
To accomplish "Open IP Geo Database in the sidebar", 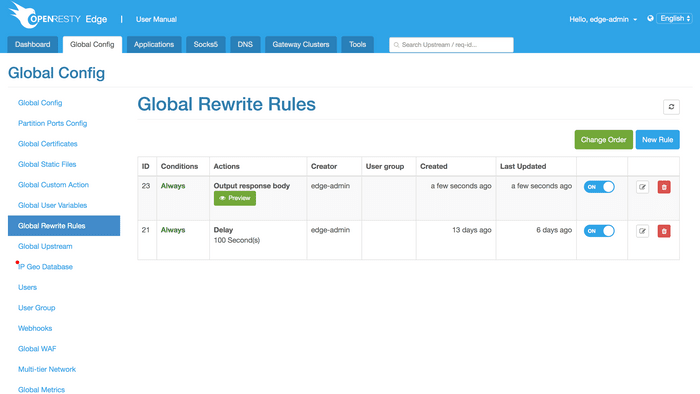I will click(x=46, y=267).
